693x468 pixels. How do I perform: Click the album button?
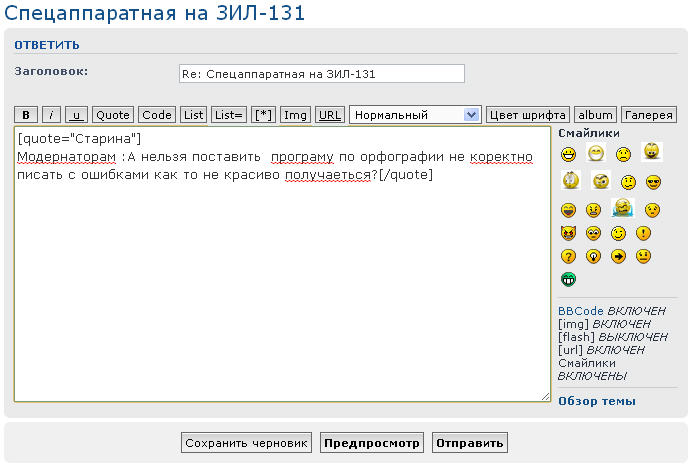tap(595, 115)
